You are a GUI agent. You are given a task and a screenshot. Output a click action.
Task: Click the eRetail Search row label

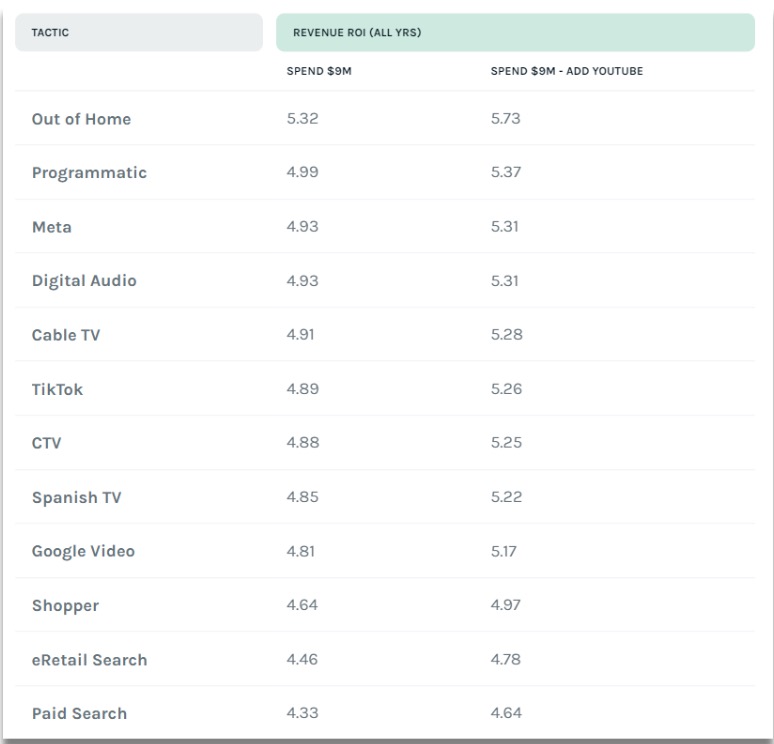coord(89,660)
